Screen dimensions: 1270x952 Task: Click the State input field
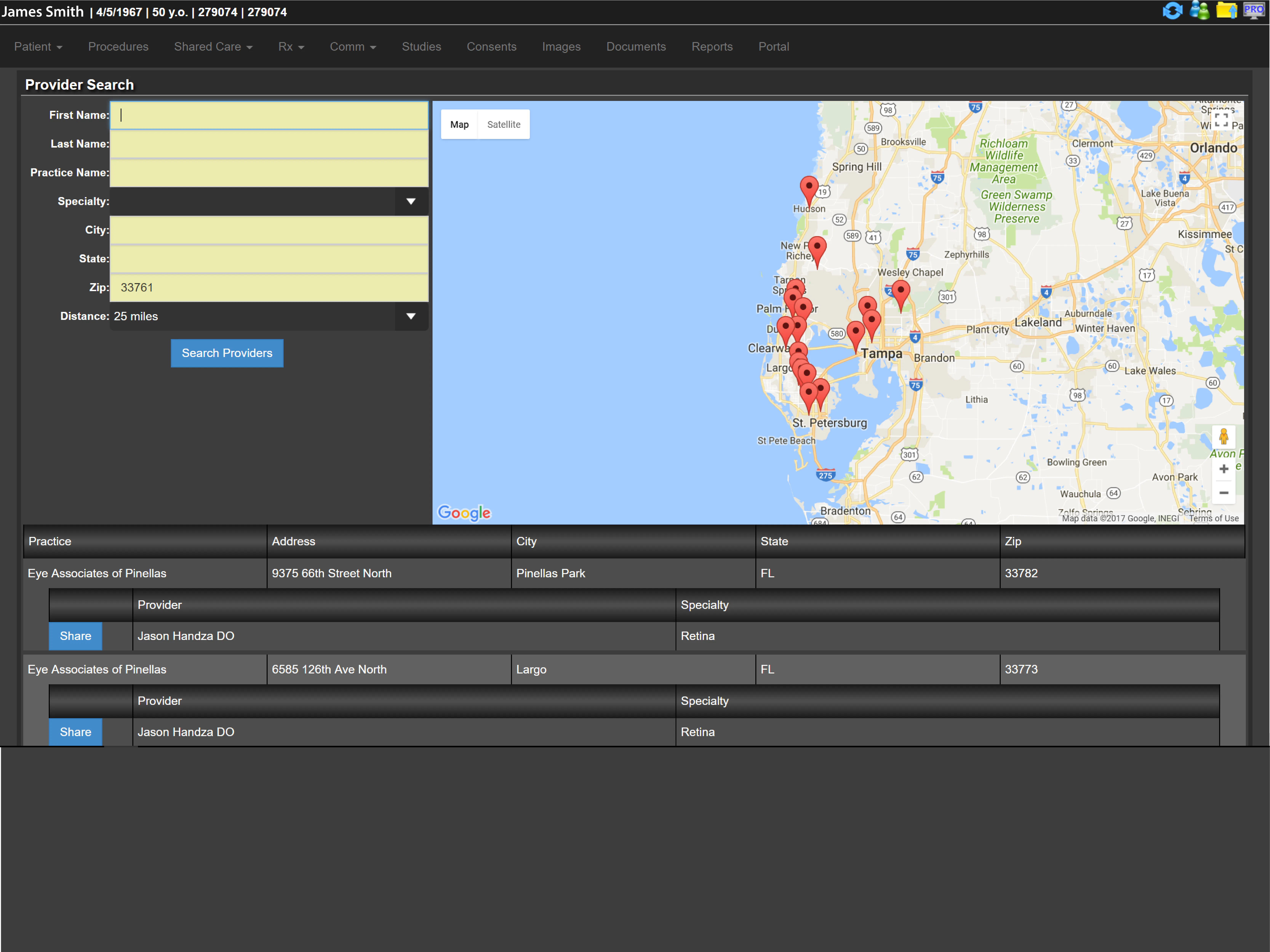click(269, 259)
